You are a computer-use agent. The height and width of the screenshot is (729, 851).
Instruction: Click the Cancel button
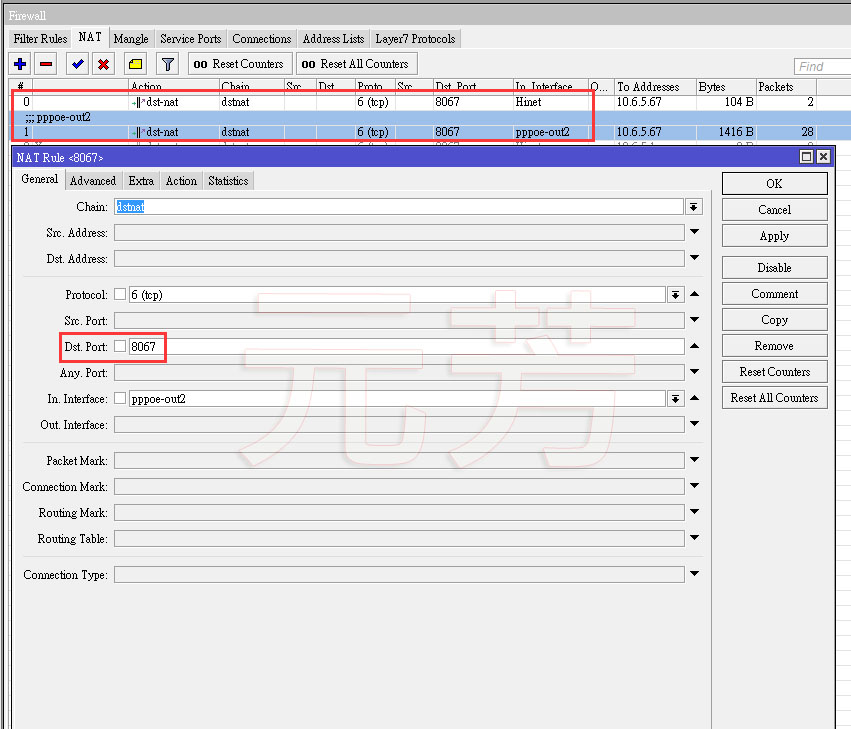tap(774, 210)
